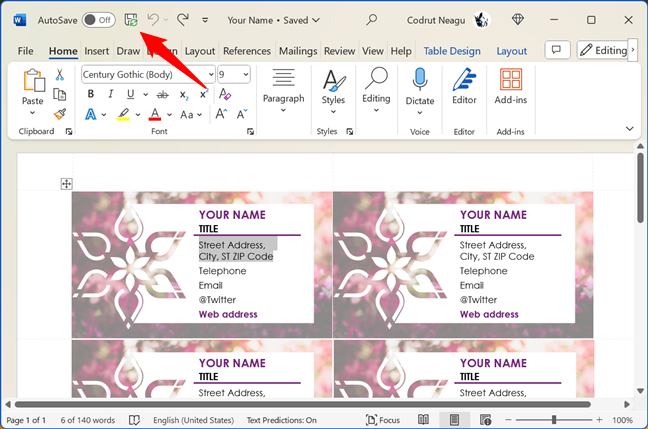Open the Paragraph group button
Screen dimensions: 648x429
(x=284, y=90)
